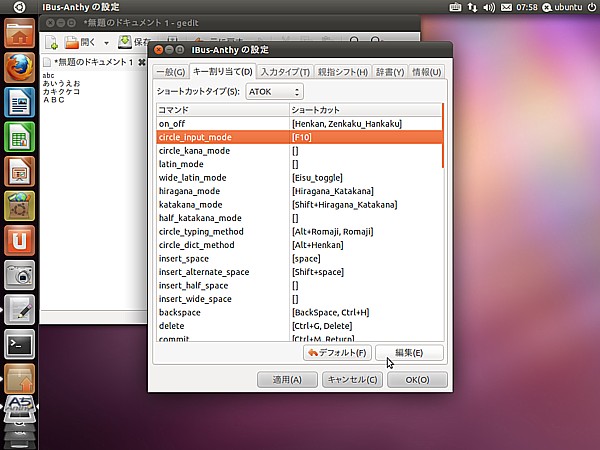The image size is (600, 450).
Task: Select the insert_alternate_space row
Action: [x=299, y=272]
